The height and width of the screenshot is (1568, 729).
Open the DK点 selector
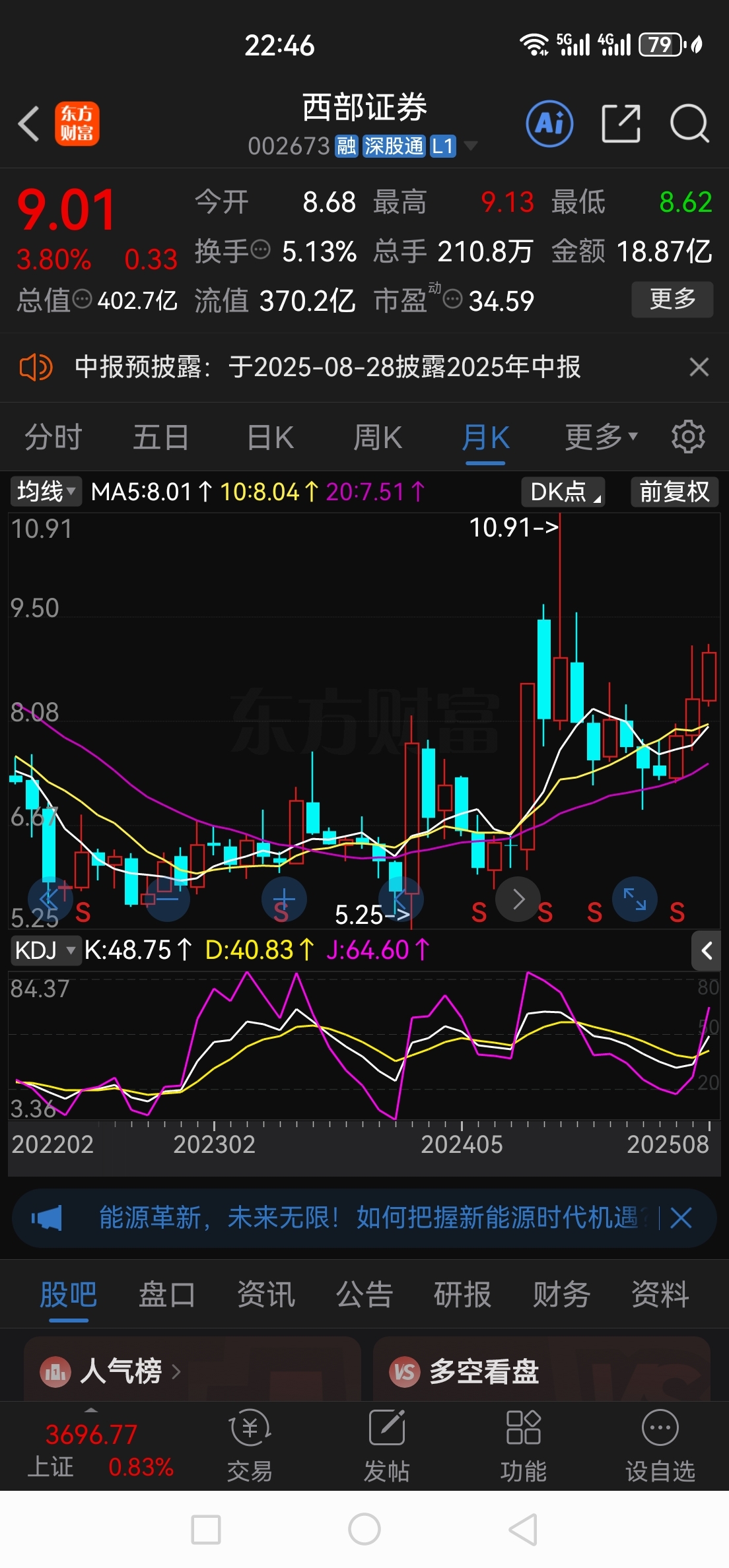click(x=563, y=492)
